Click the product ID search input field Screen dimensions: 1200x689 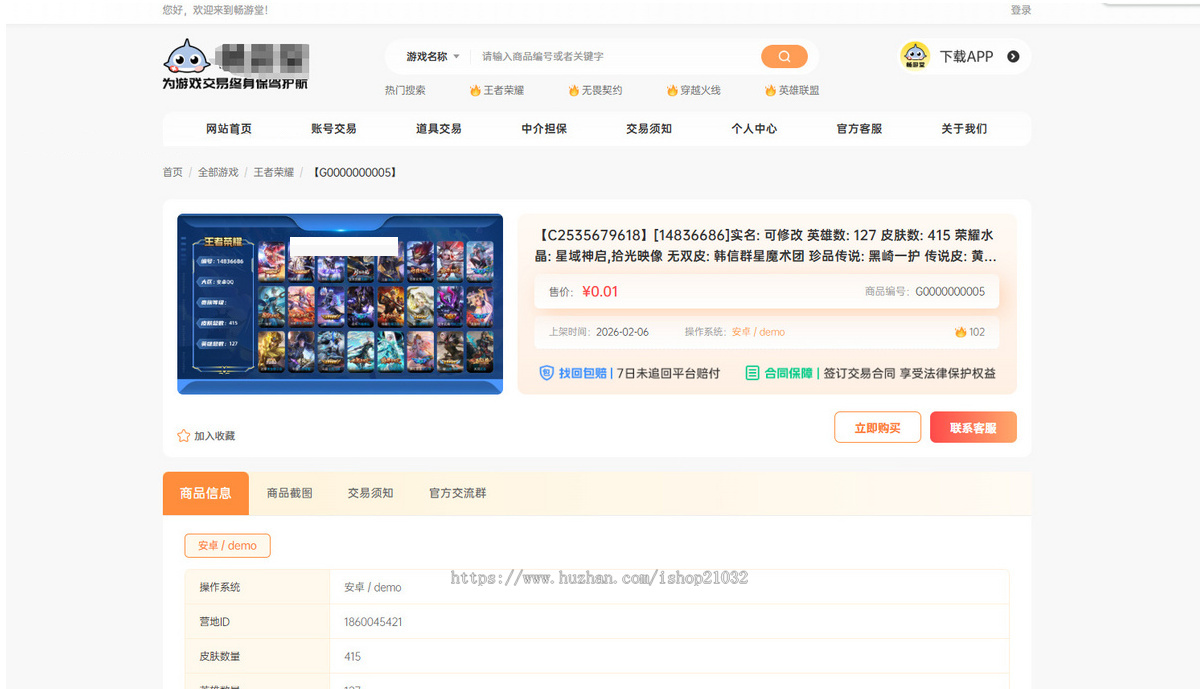pyautogui.click(x=615, y=57)
